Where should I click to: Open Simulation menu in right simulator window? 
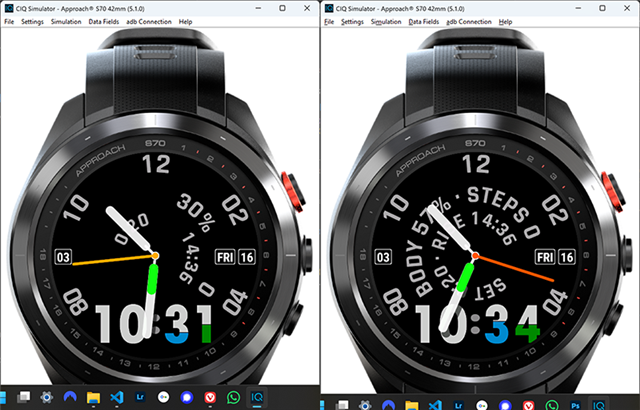385,22
